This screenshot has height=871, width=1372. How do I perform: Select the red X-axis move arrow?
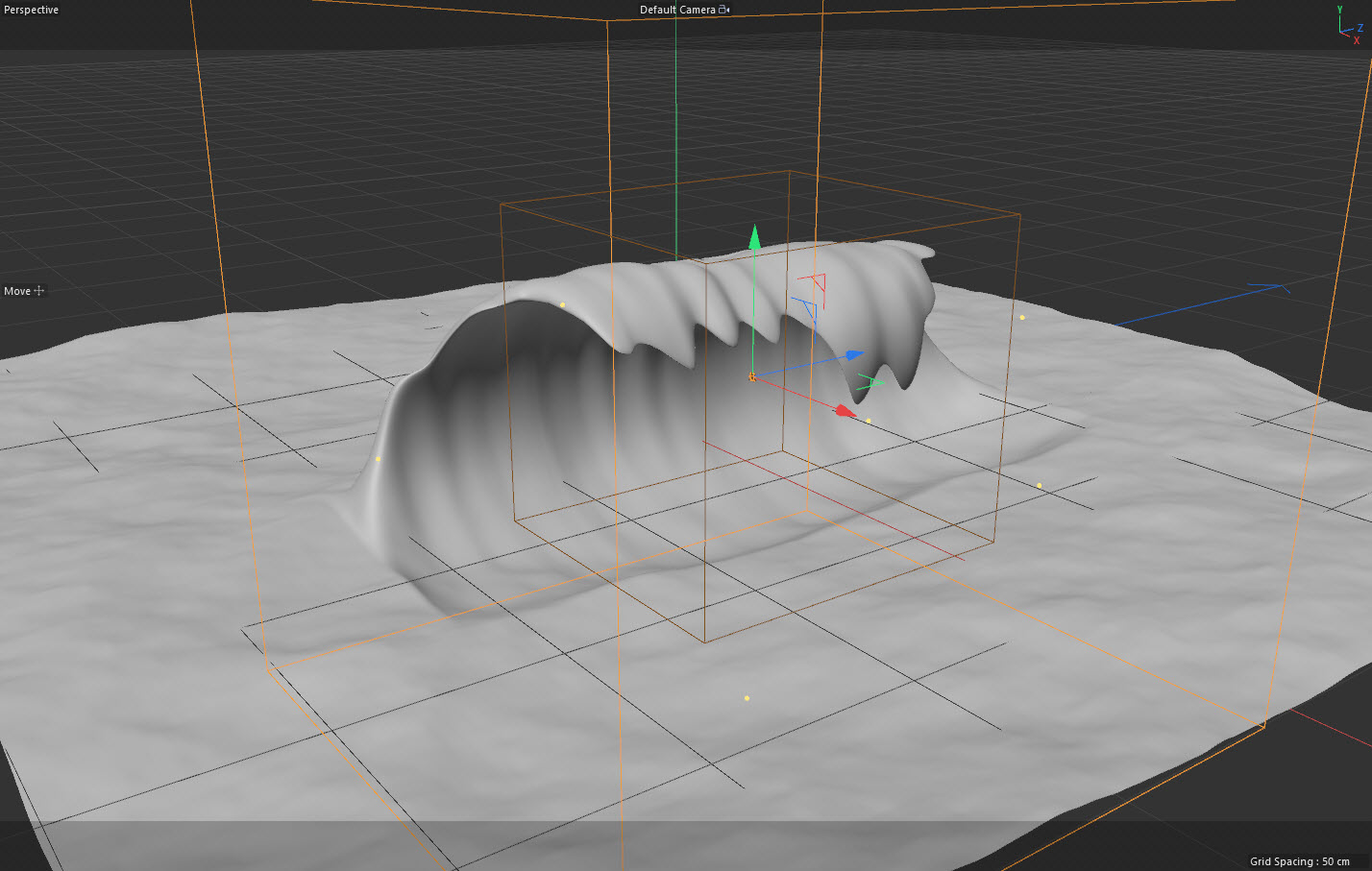click(845, 411)
